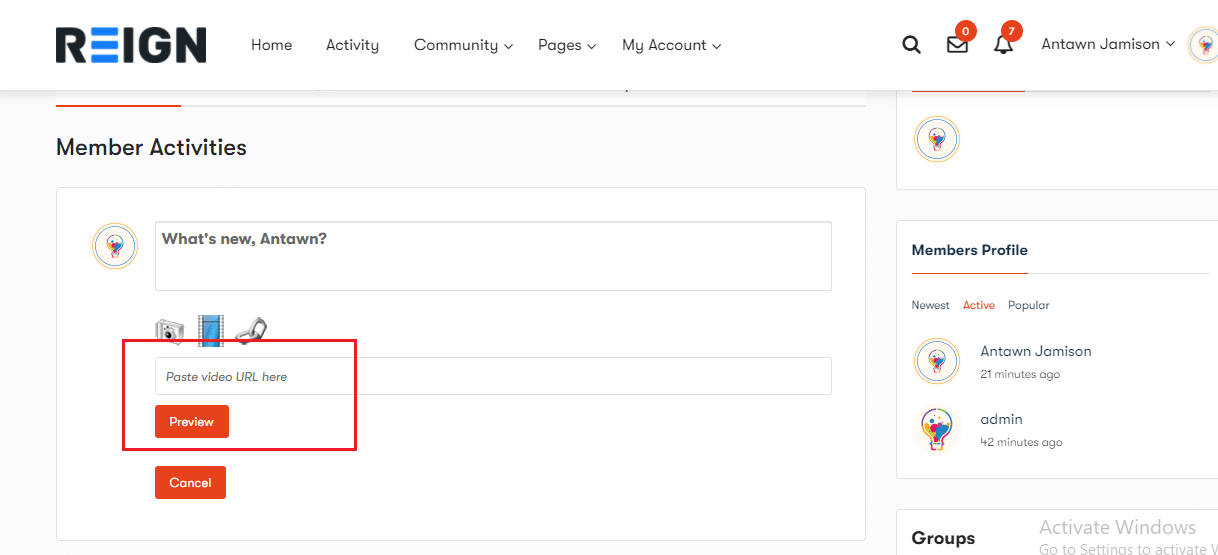Click the Paste video URL field
This screenshot has height=555, width=1218.
[x=493, y=377]
